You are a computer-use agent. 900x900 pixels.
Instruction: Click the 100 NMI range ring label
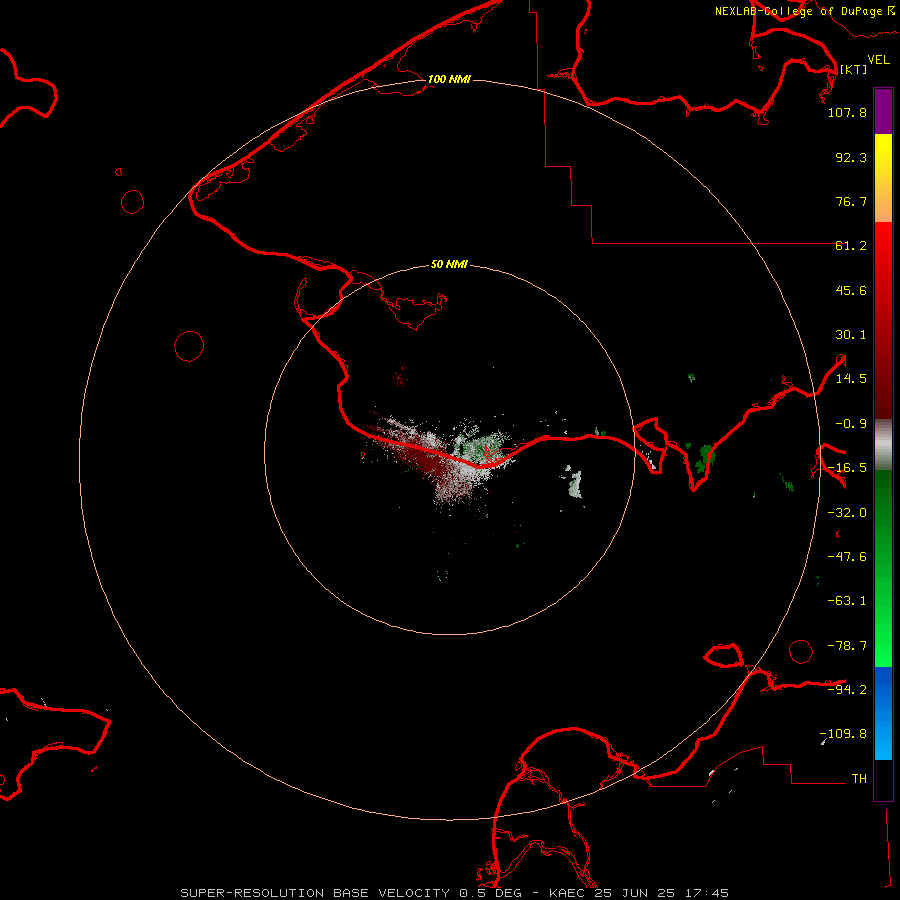(x=449, y=79)
